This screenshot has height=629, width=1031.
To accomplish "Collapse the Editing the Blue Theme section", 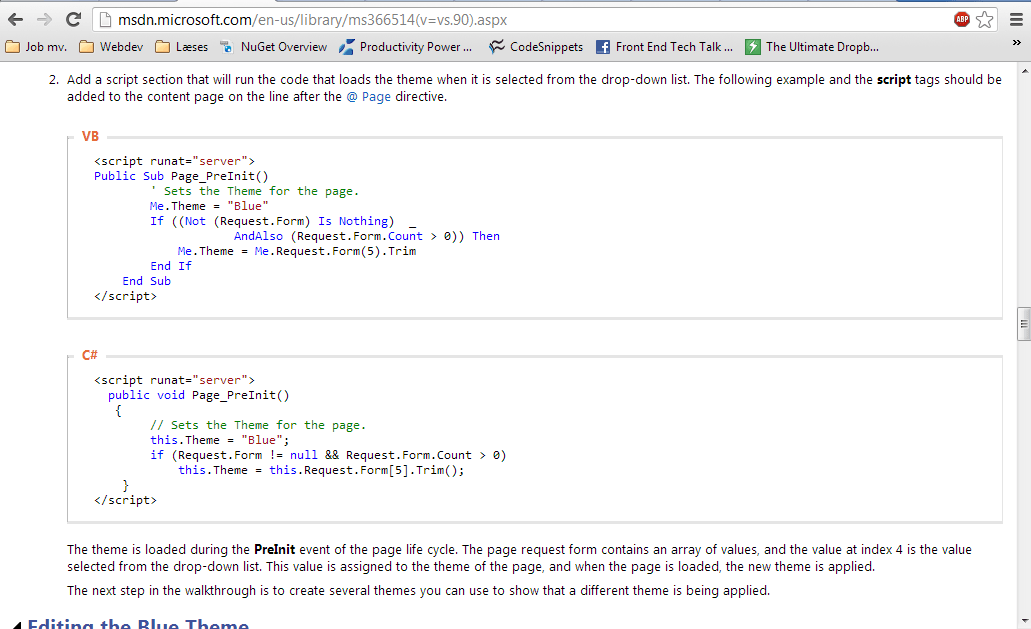I will [x=17, y=625].
